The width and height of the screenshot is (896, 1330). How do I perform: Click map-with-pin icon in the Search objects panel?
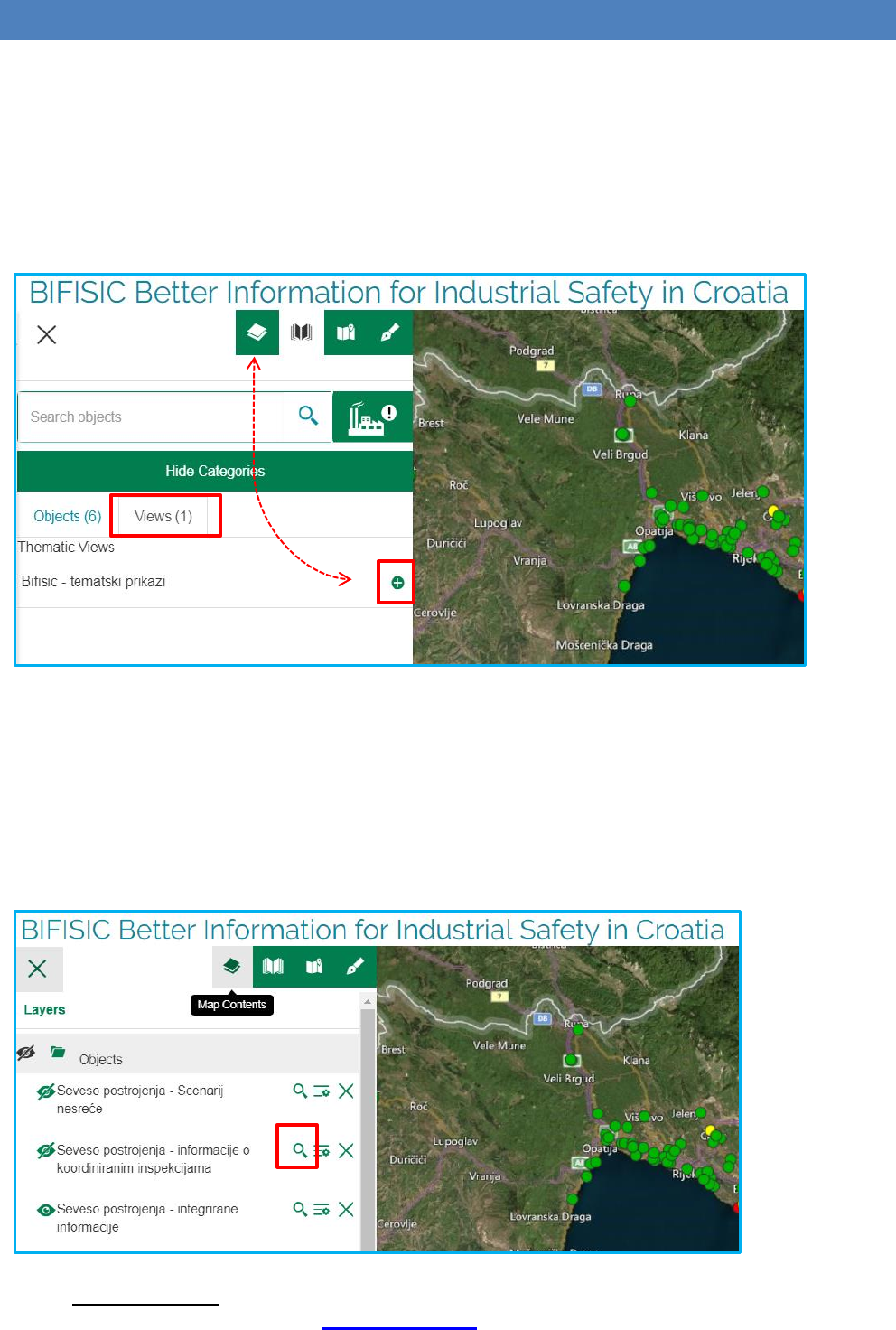coord(346,332)
